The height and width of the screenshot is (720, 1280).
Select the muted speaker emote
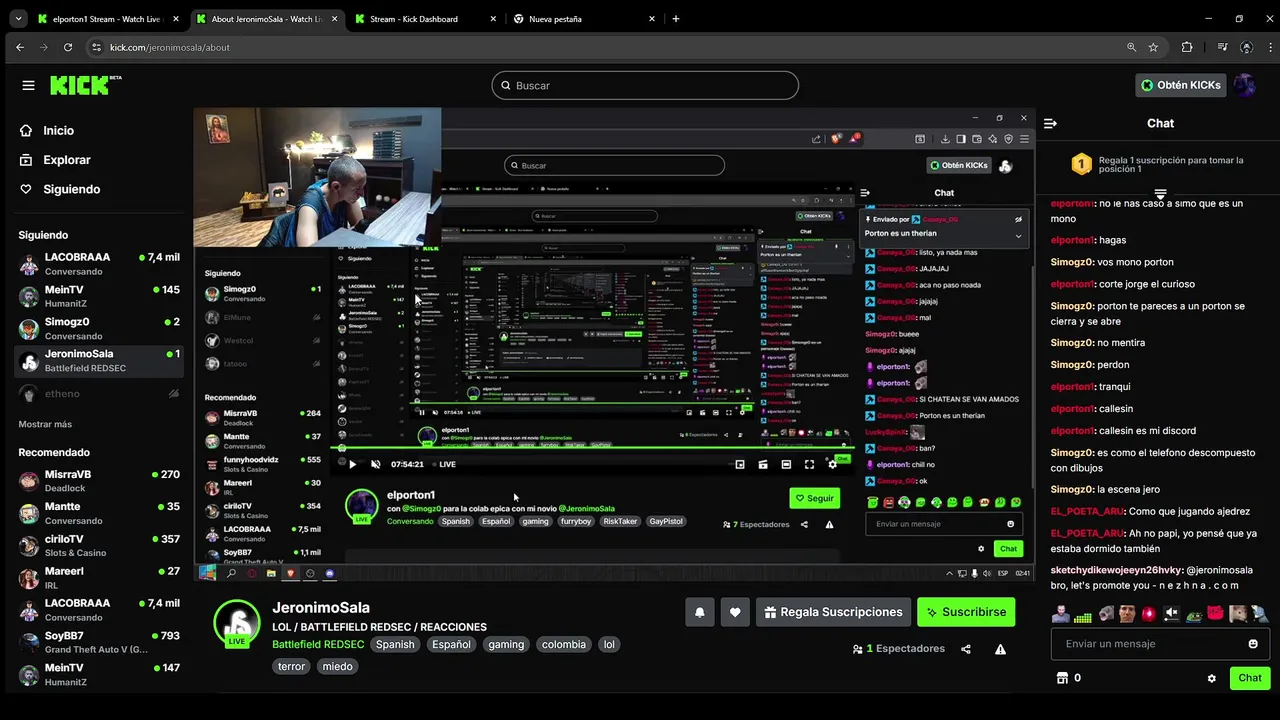[x=1171, y=614]
